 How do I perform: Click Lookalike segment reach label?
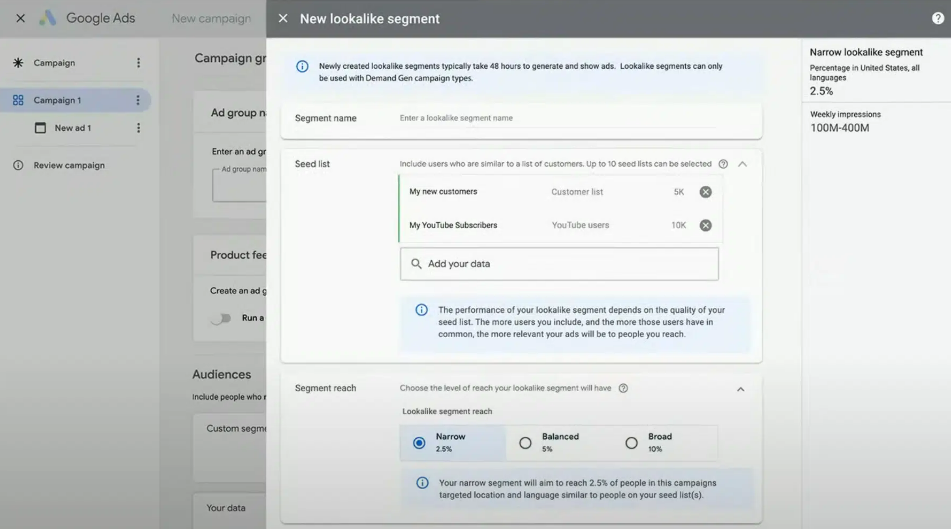tap(447, 411)
